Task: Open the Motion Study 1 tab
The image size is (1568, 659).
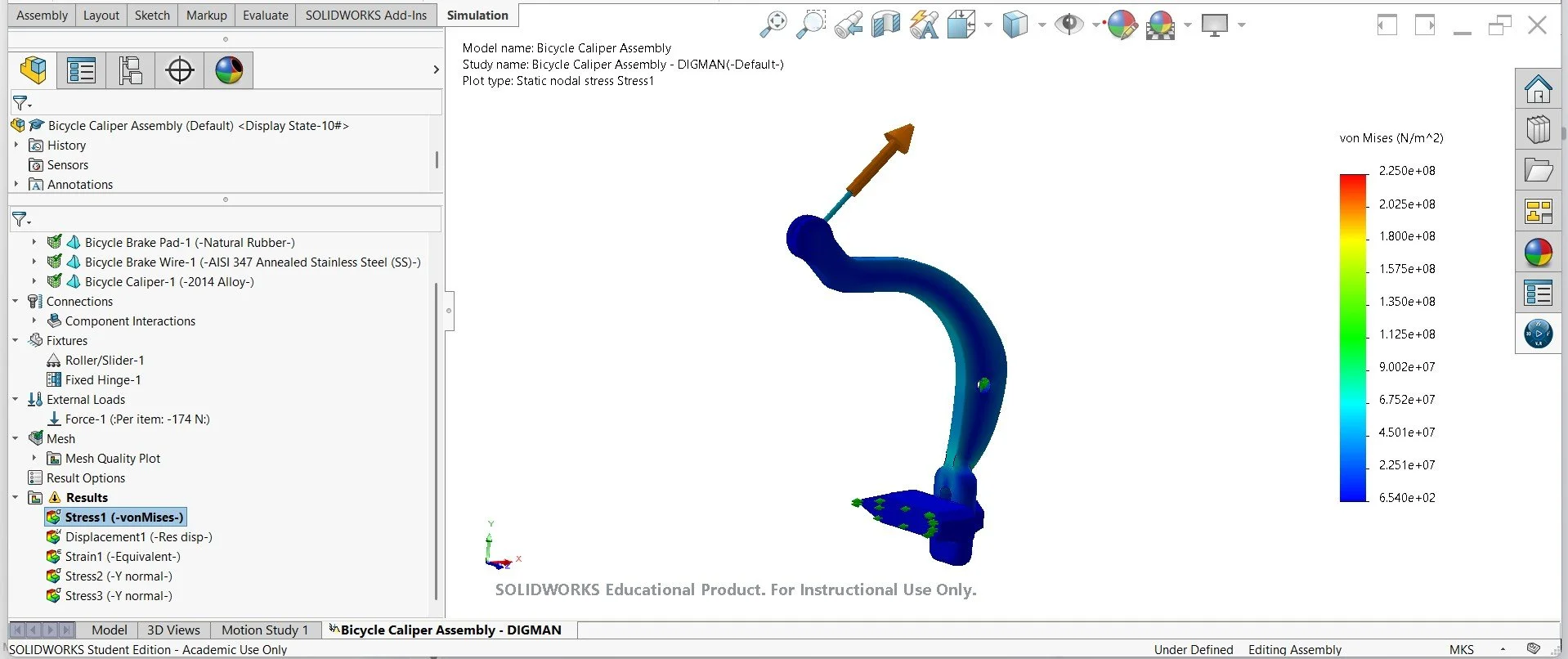Action: pyautogui.click(x=265, y=630)
